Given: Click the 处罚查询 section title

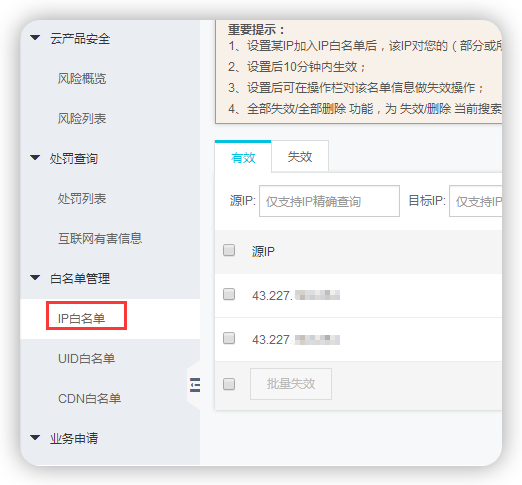Looking at the screenshot, I should point(74,159).
